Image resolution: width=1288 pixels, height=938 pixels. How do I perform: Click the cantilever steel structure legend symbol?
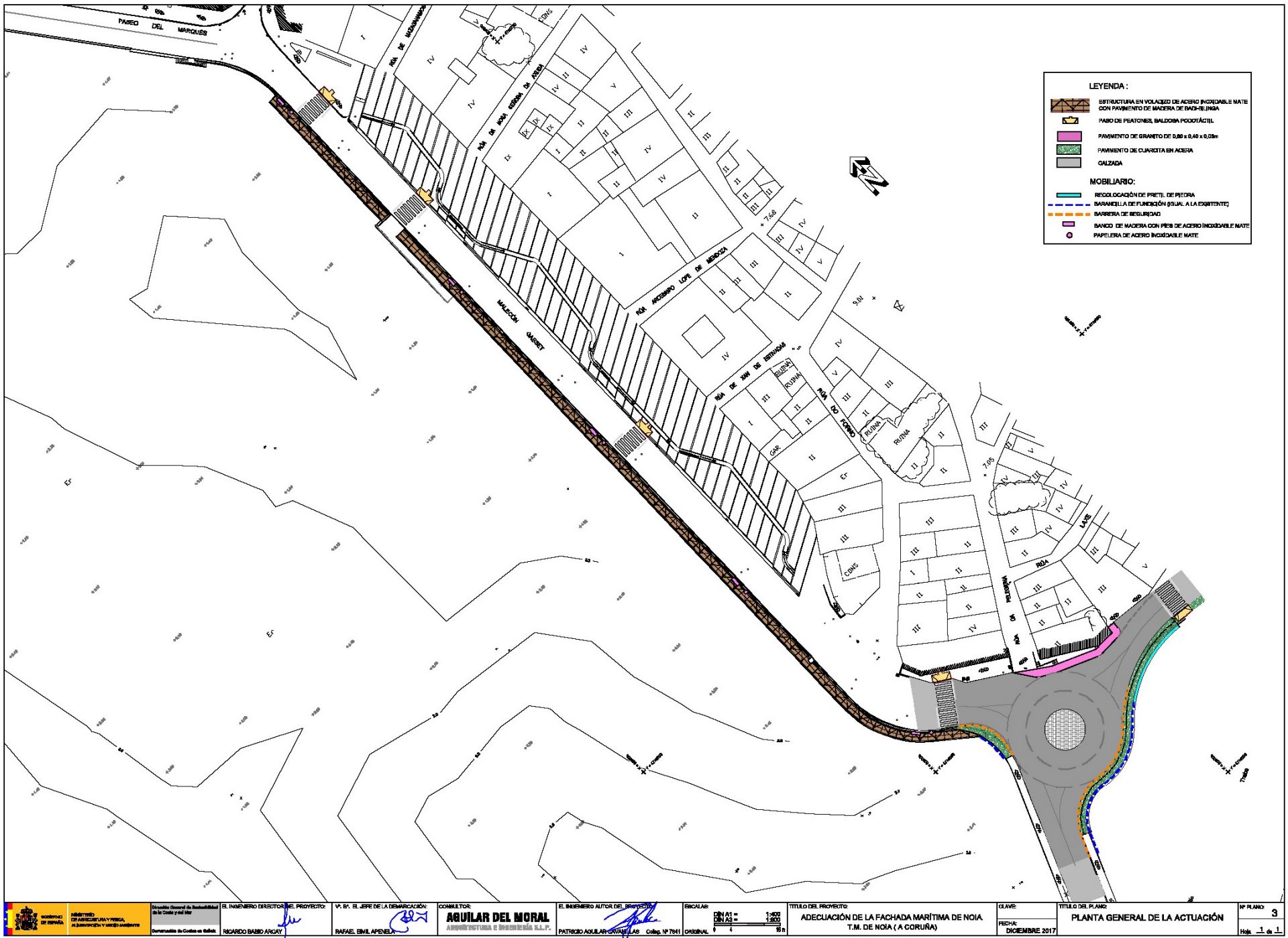(x=1070, y=105)
